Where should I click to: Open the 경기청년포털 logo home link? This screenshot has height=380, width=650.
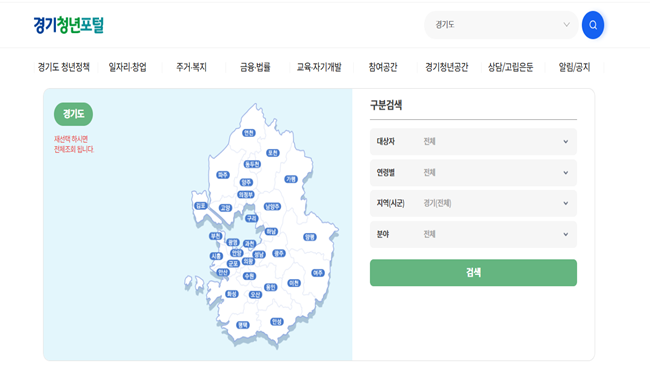pyautogui.click(x=68, y=25)
